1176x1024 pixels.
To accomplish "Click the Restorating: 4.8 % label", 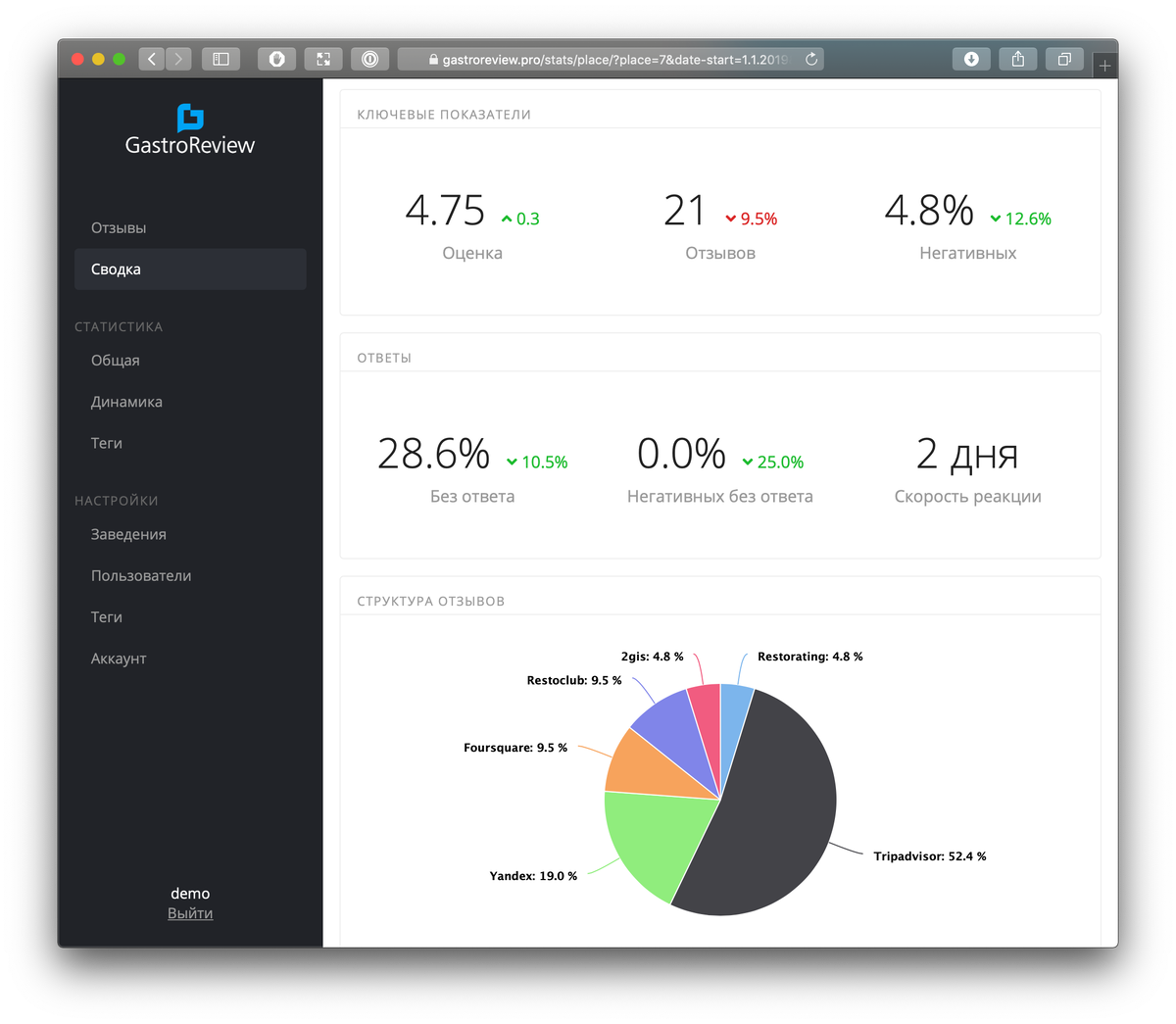I will click(810, 657).
